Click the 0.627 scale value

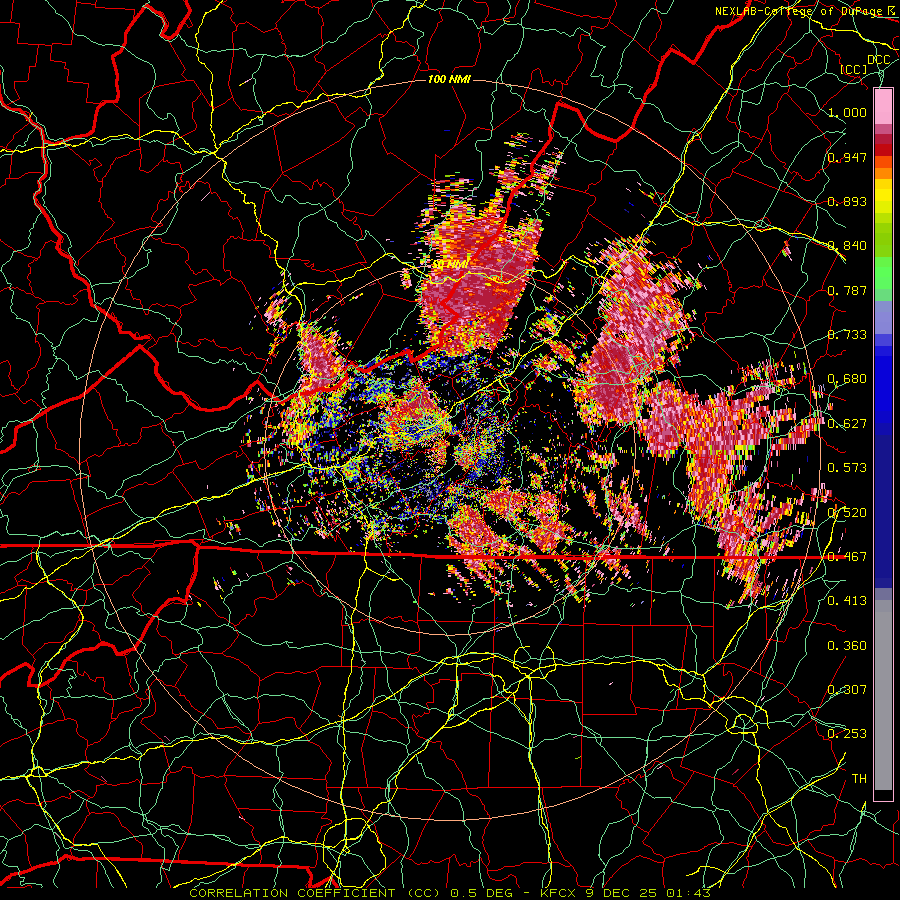(x=847, y=424)
